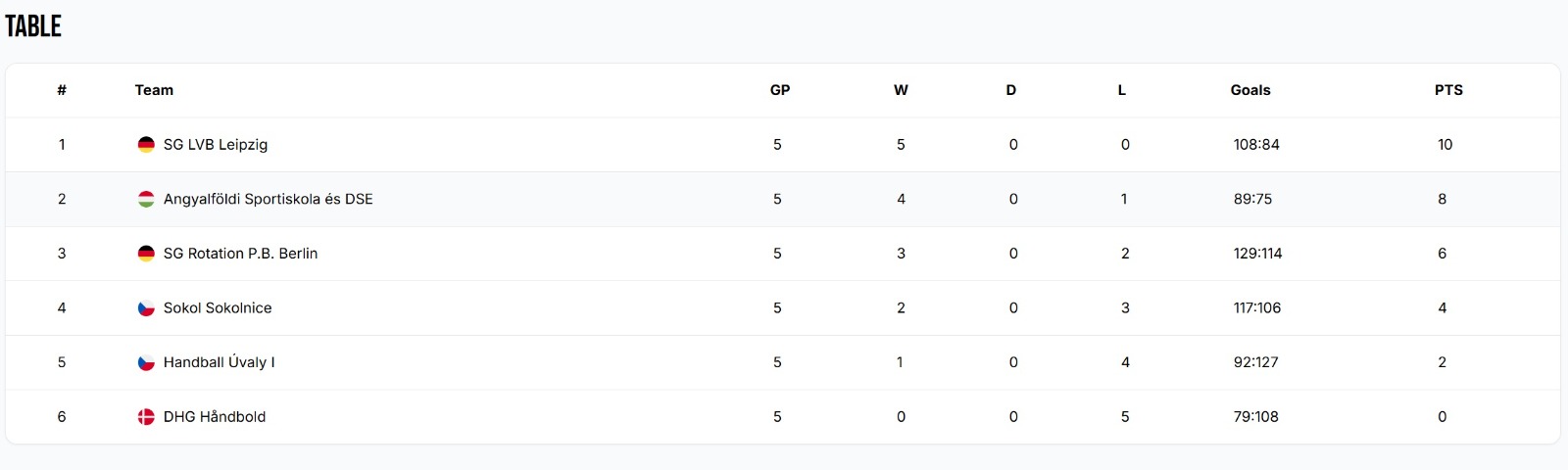Open the DHG Håndbold team name
This screenshot has width=1568, height=470.
215,417
